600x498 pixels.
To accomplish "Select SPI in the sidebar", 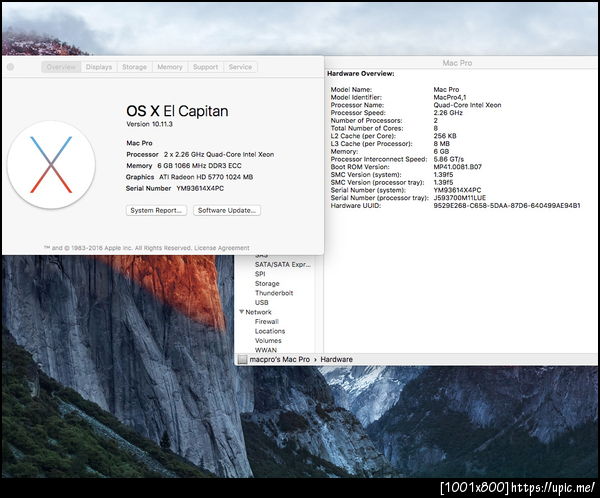I will click(x=260, y=274).
